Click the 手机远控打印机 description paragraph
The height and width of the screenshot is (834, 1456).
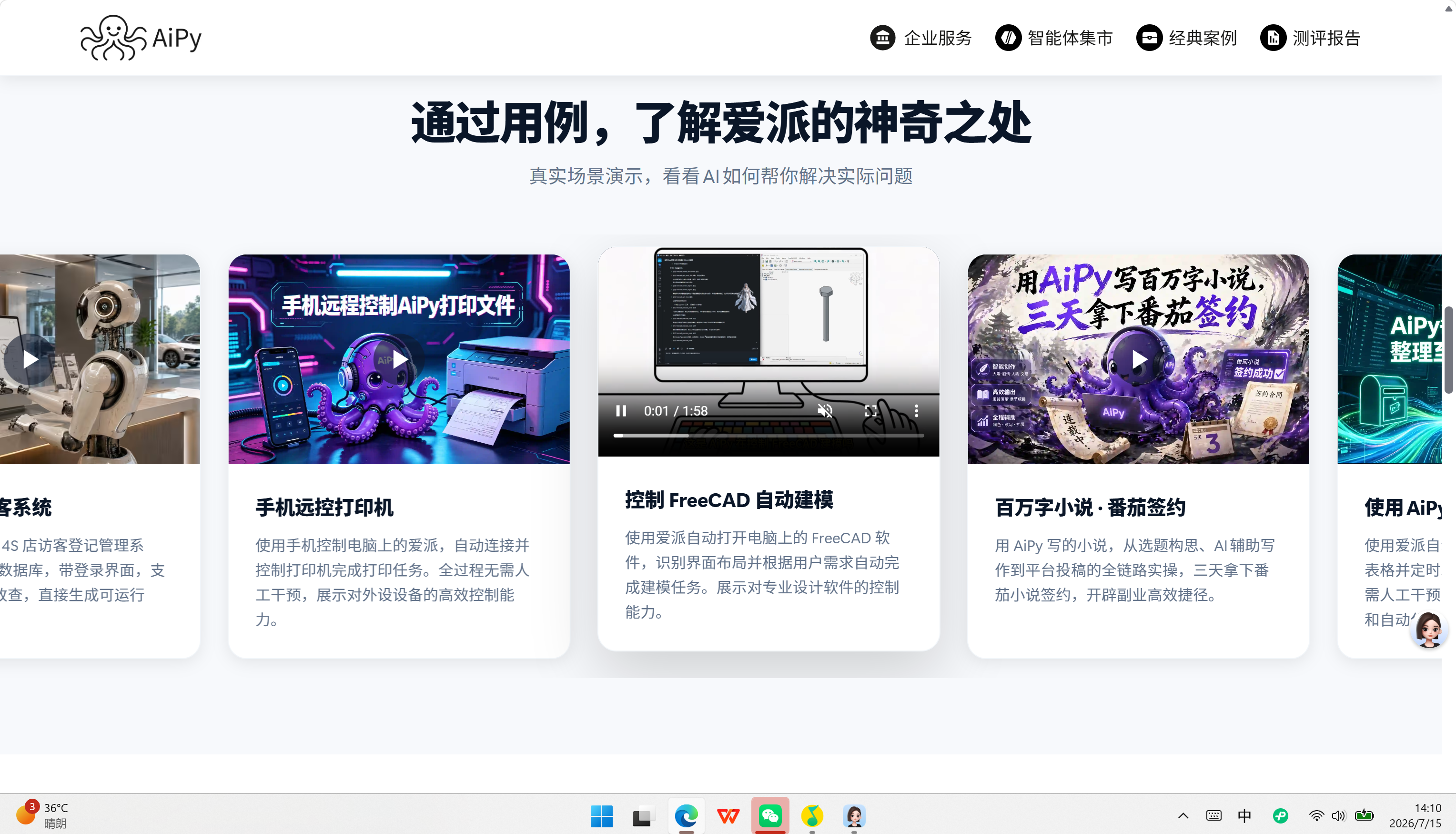tap(393, 582)
